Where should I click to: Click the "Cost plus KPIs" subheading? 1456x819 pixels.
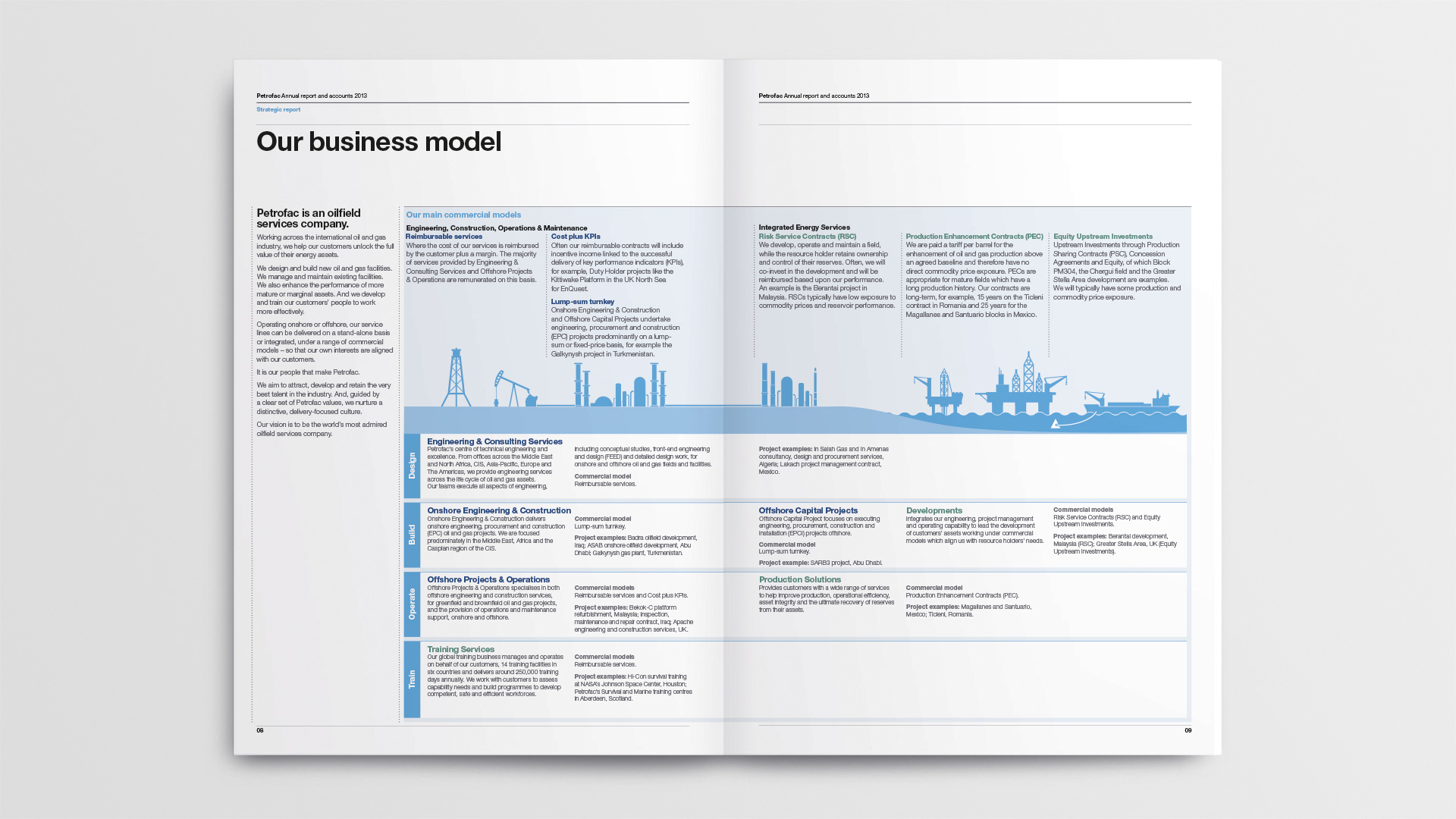[576, 237]
